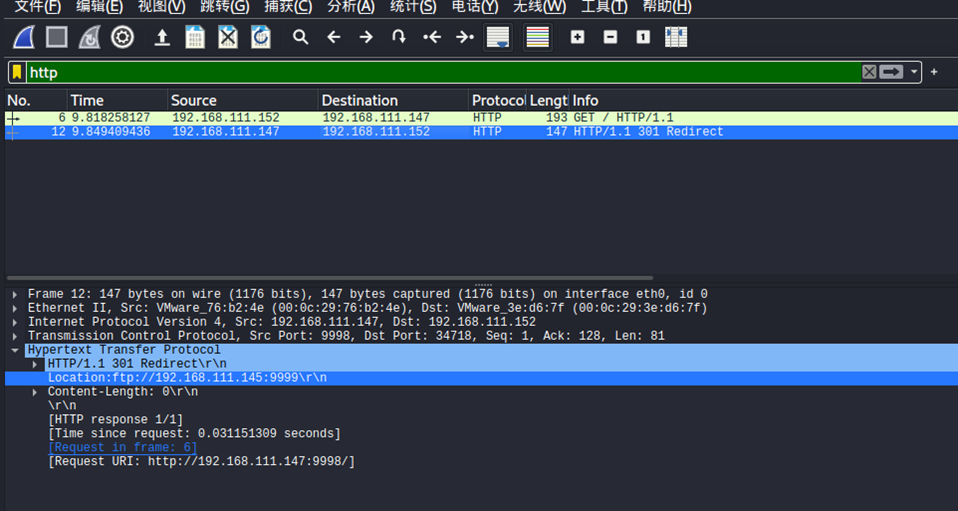
Task: Open the 跳转(G) menu
Action: (x=225, y=7)
